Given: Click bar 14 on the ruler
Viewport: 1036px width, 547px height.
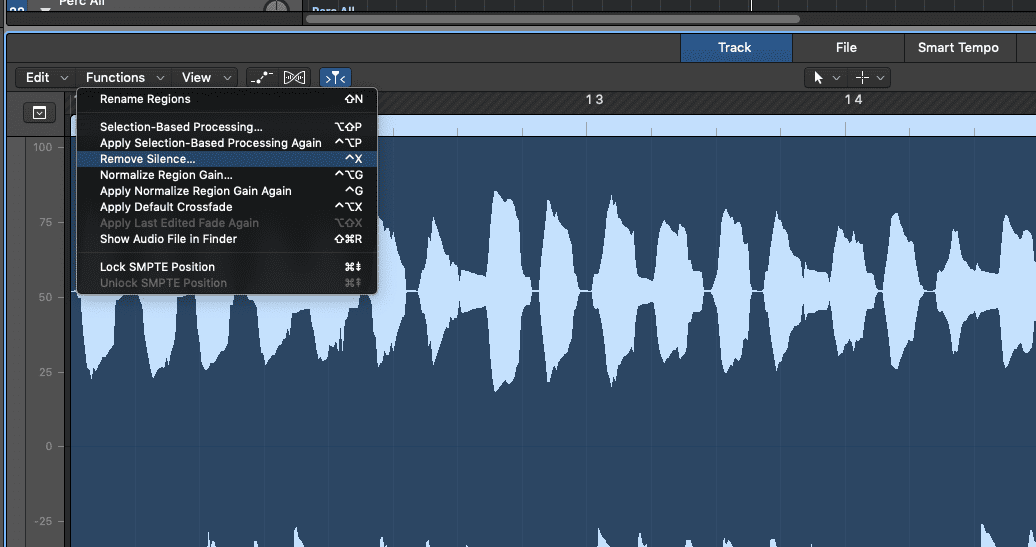Looking at the screenshot, I should pos(852,99).
